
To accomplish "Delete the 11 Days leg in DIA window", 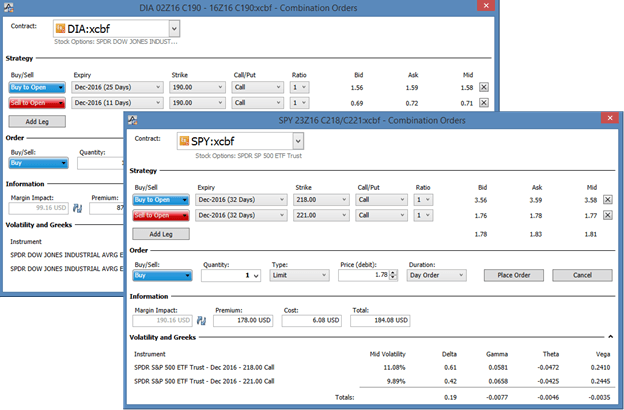I will pos(484,102).
